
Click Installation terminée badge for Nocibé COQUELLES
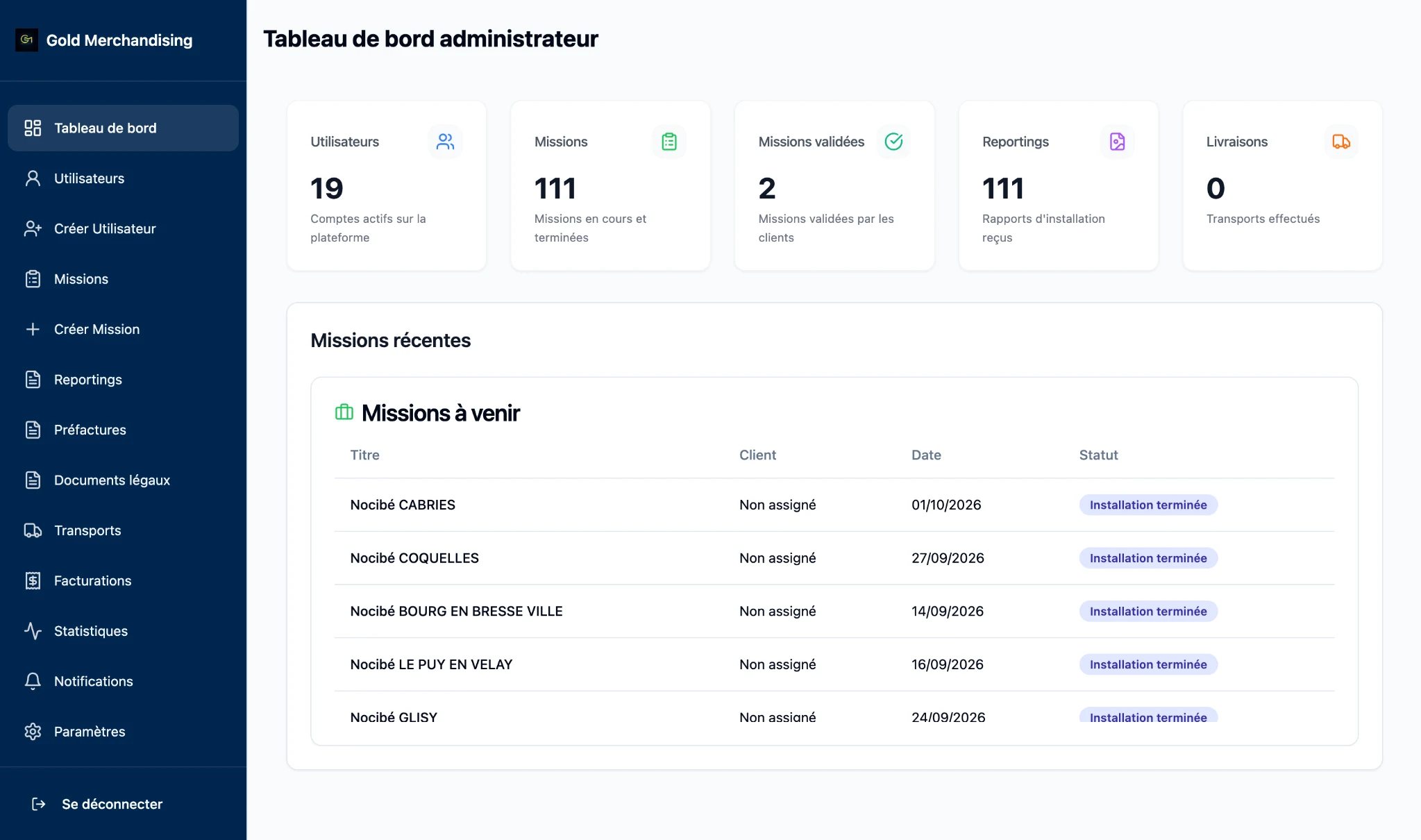1148,558
